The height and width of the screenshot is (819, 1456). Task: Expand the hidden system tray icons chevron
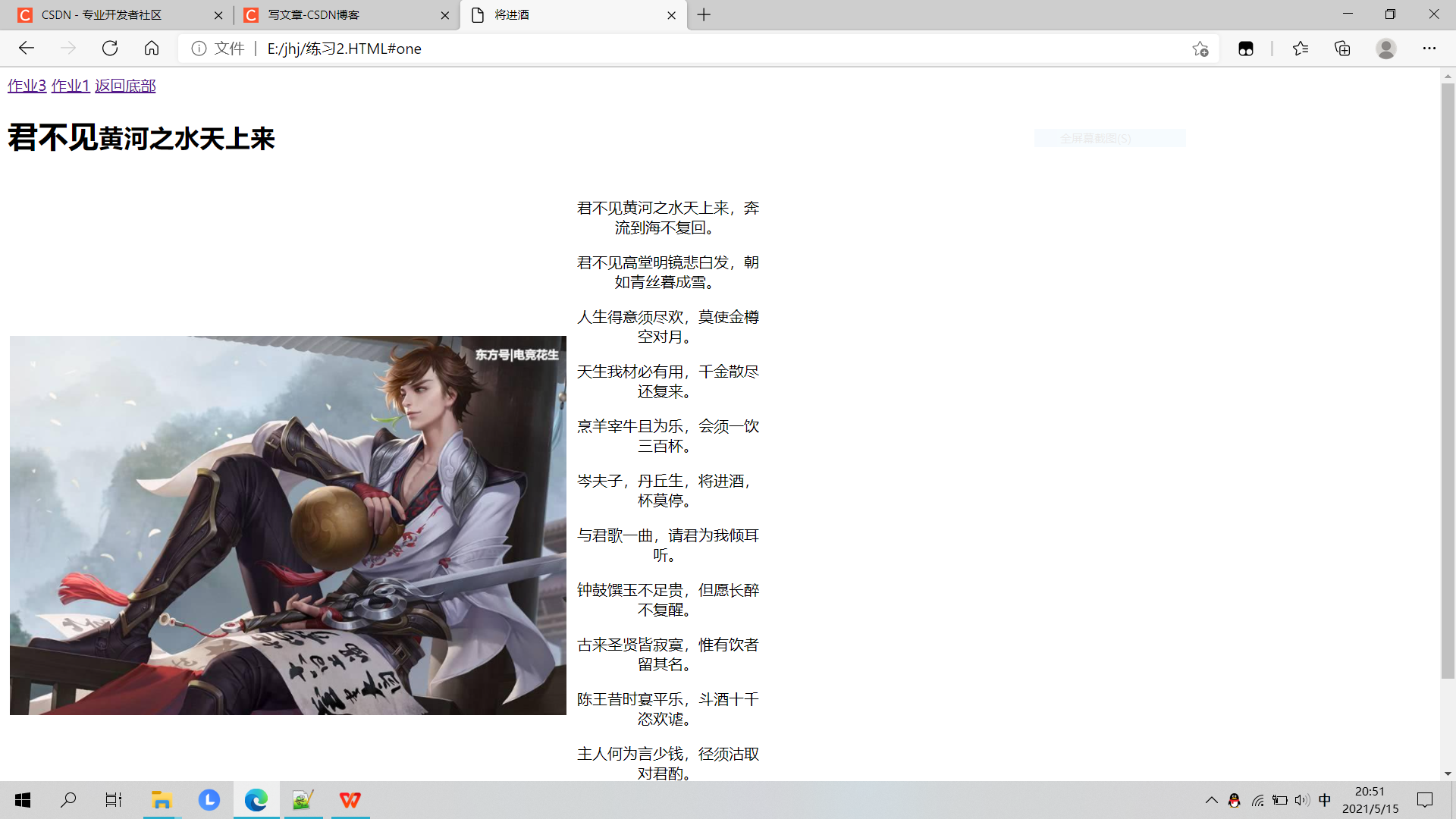click(1211, 800)
